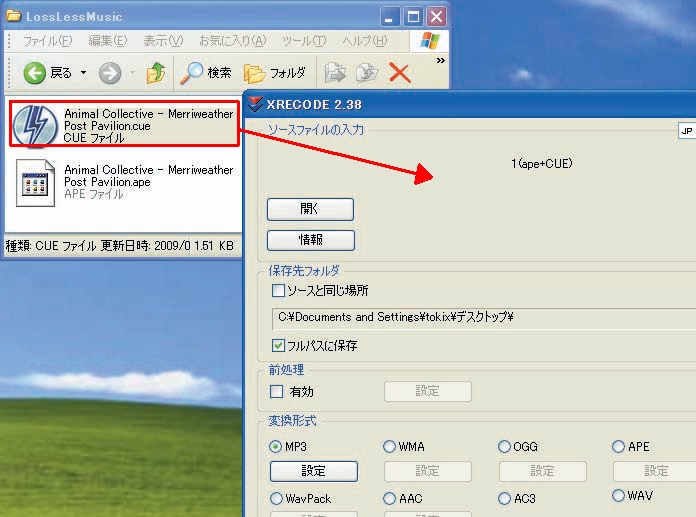696x517 pixels.
Task: Open the 検索 search tool
Action: [206, 73]
